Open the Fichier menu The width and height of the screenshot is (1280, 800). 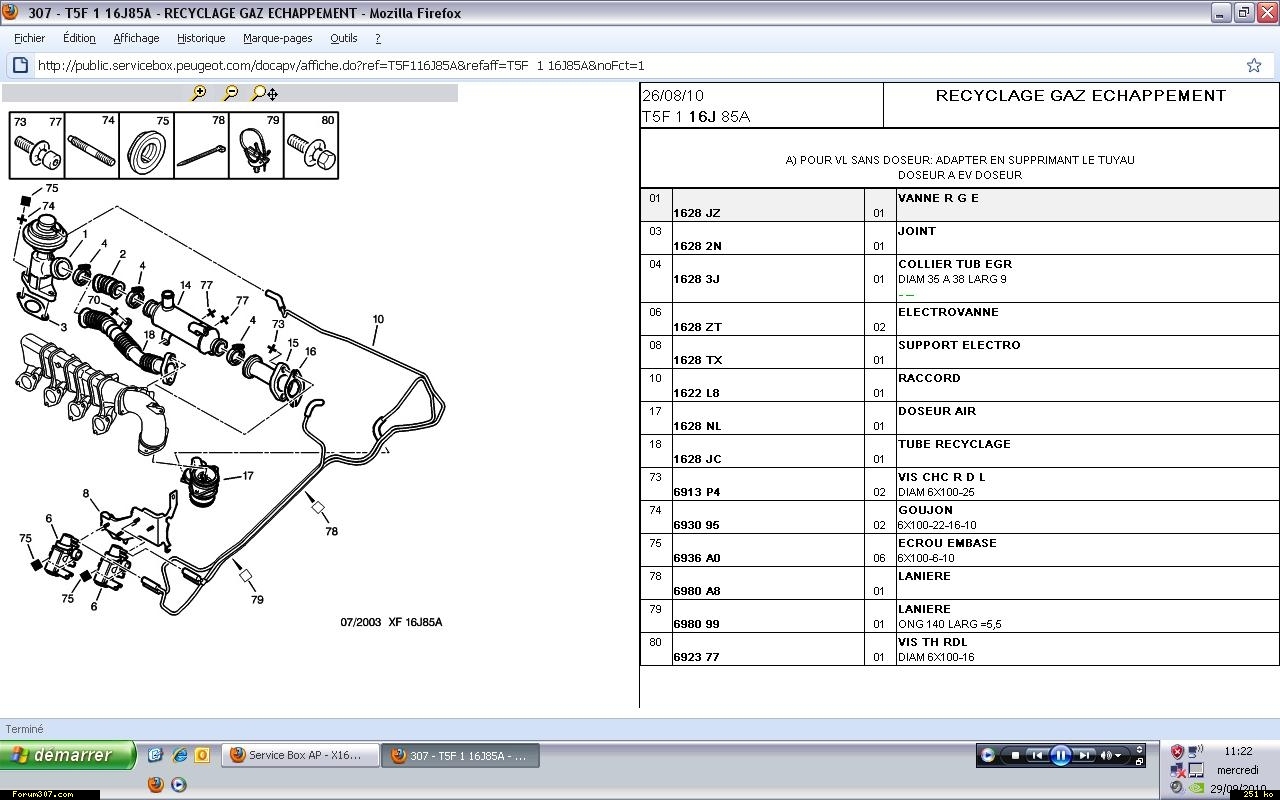pyautogui.click(x=29, y=38)
